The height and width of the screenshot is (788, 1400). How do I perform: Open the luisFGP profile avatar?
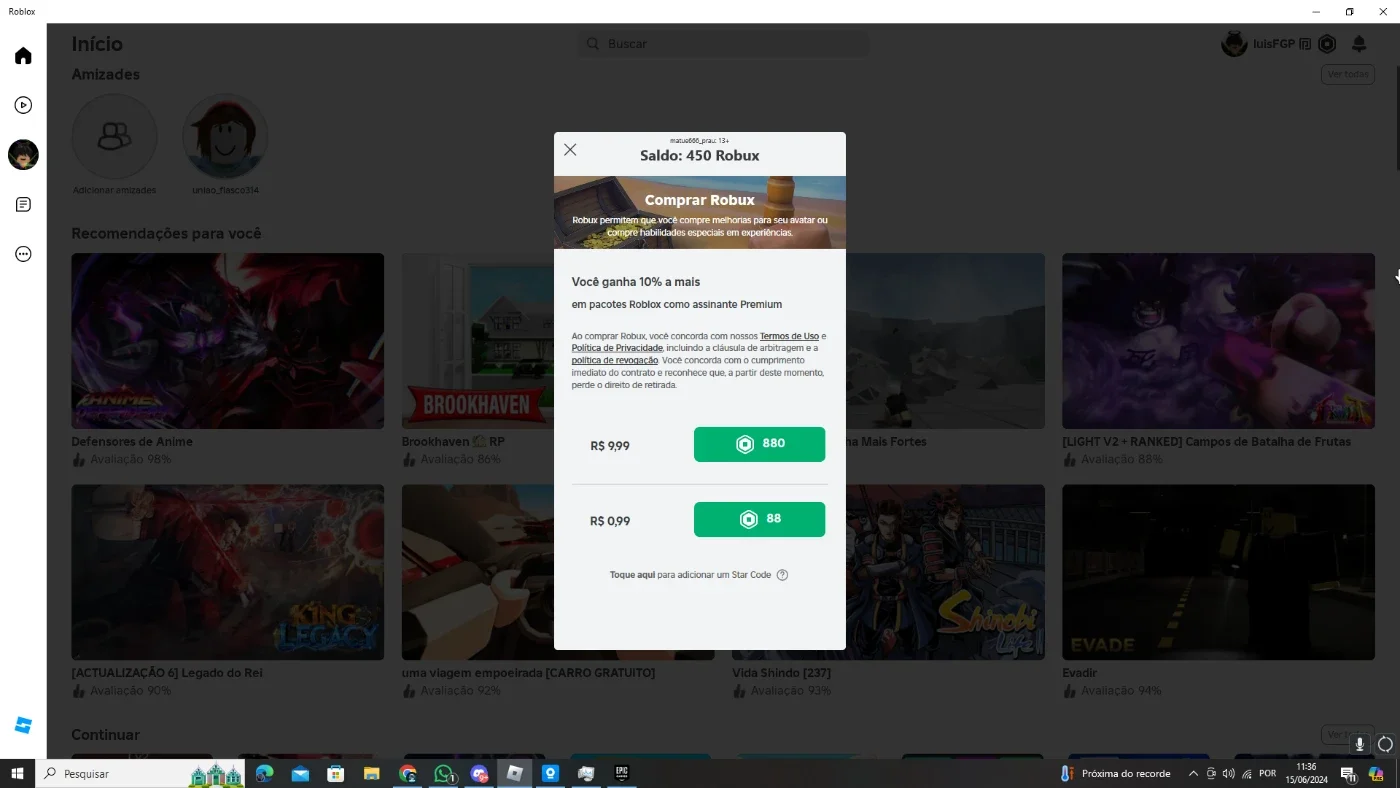click(1234, 44)
